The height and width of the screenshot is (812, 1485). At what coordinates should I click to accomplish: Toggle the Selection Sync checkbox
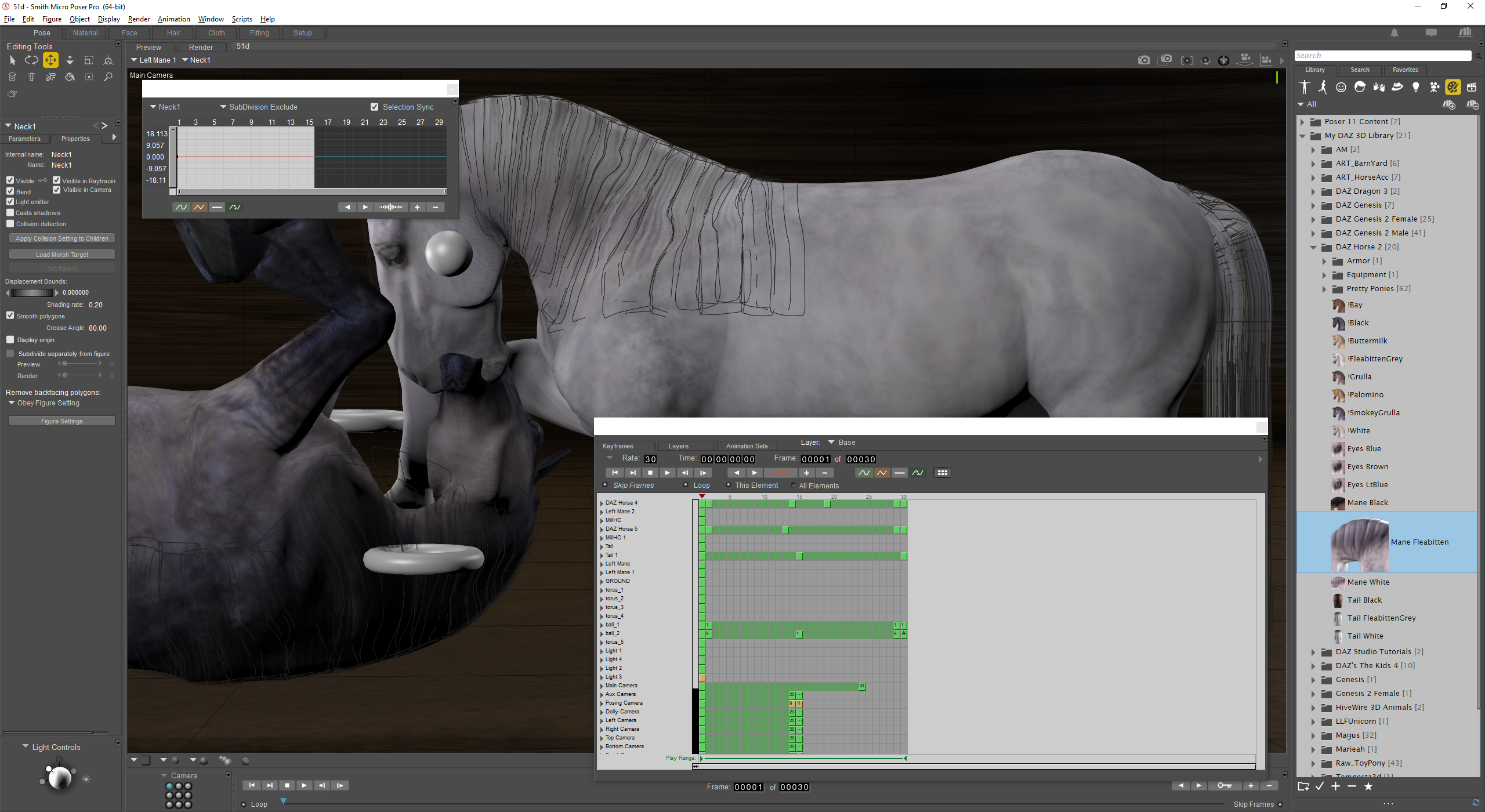(x=375, y=107)
